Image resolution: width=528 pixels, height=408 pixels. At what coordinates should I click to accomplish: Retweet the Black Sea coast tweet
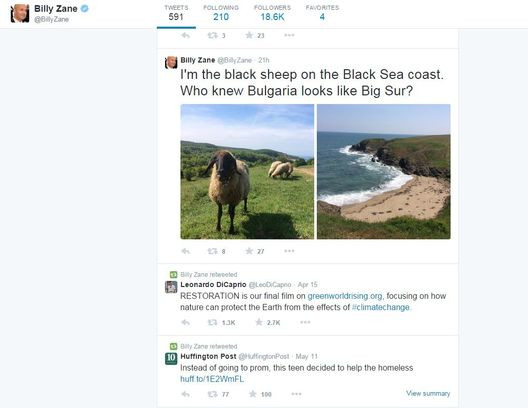[212, 251]
